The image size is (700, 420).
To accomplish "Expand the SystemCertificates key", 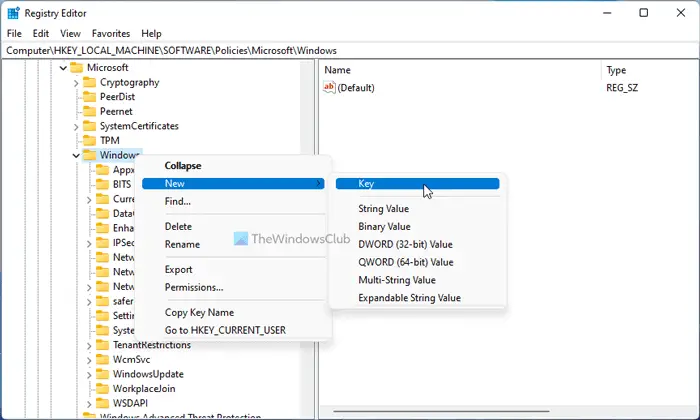I will pos(76,127).
